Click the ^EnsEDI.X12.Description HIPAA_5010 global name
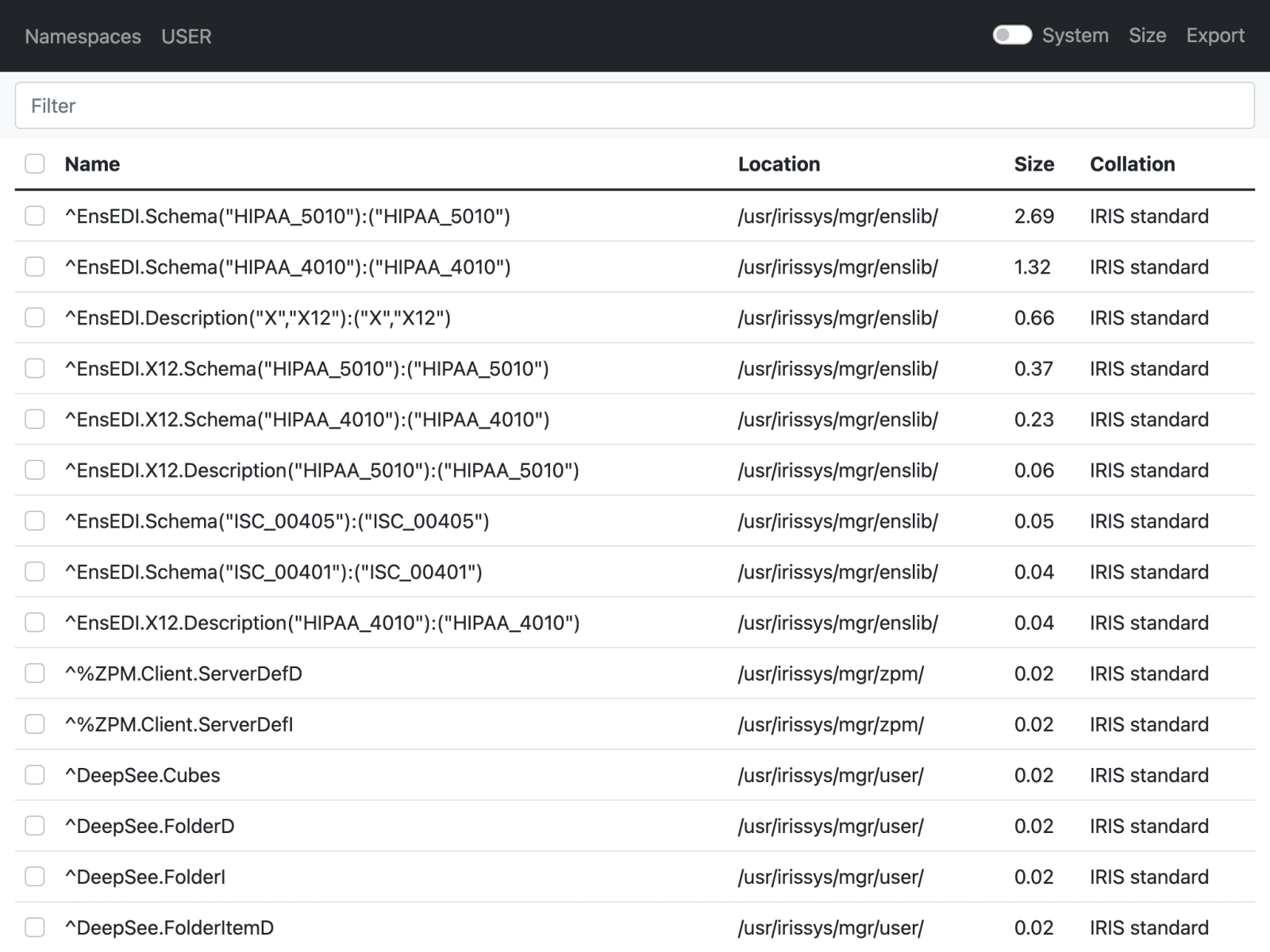This screenshot has width=1270, height=952. pyautogui.click(x=321, y=470)
